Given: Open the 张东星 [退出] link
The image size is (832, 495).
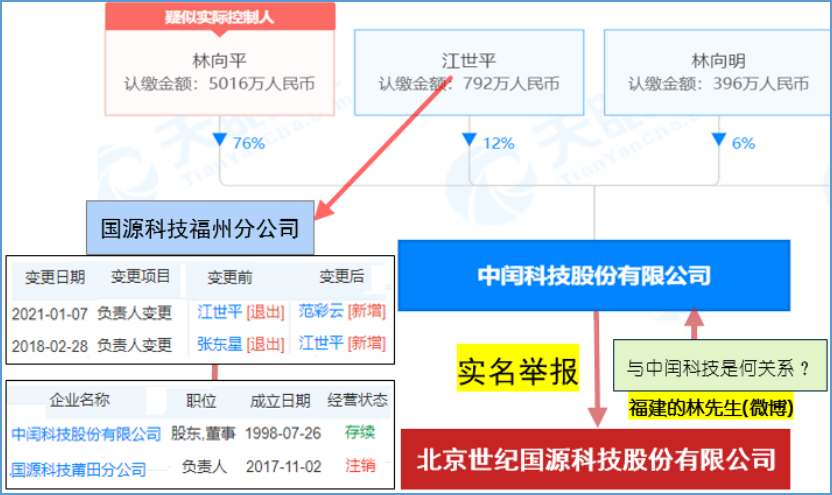Looking at the screenshot, I should [x=241, y=344].
